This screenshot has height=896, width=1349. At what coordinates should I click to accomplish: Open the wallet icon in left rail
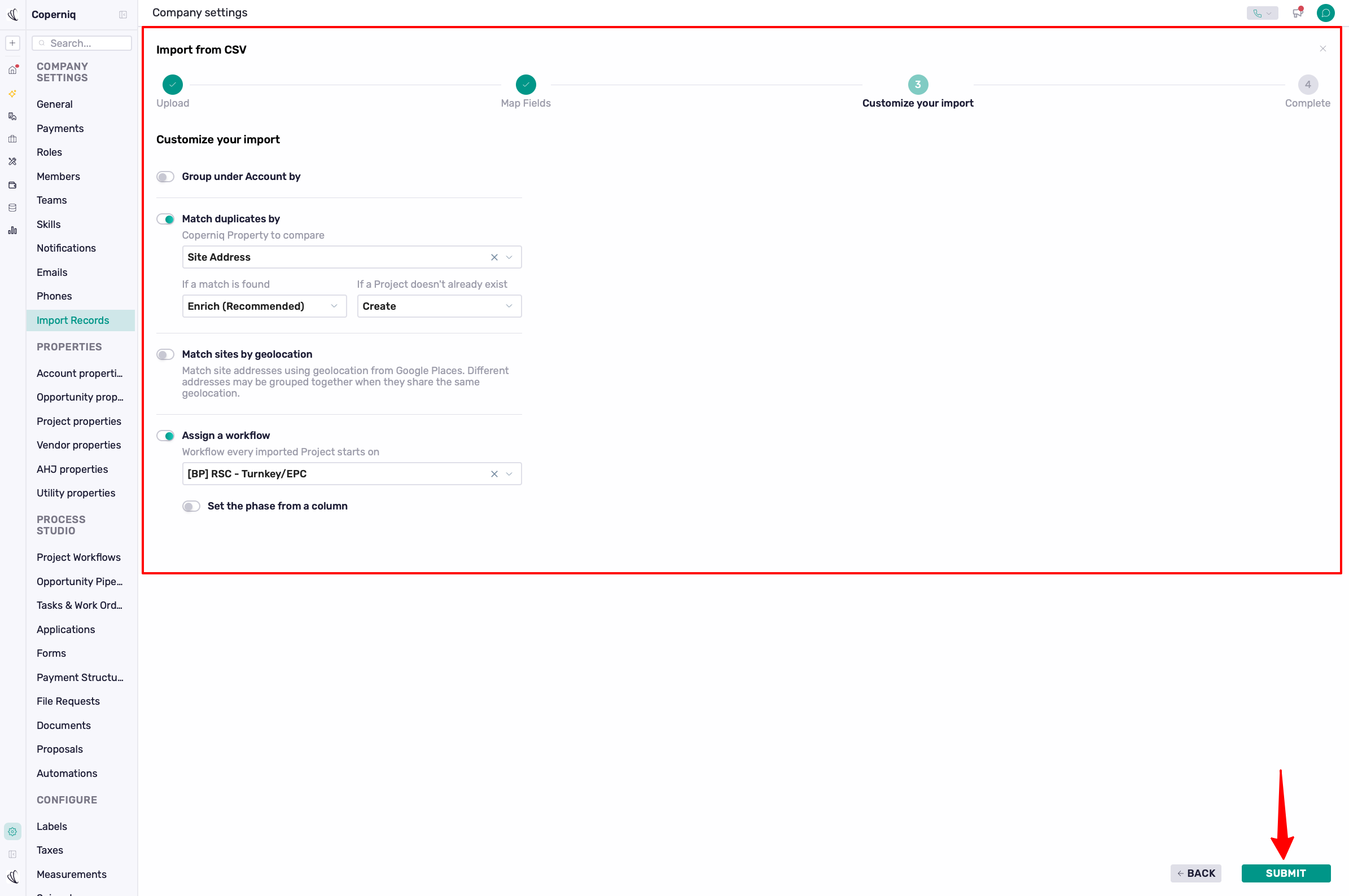point(12,185)
